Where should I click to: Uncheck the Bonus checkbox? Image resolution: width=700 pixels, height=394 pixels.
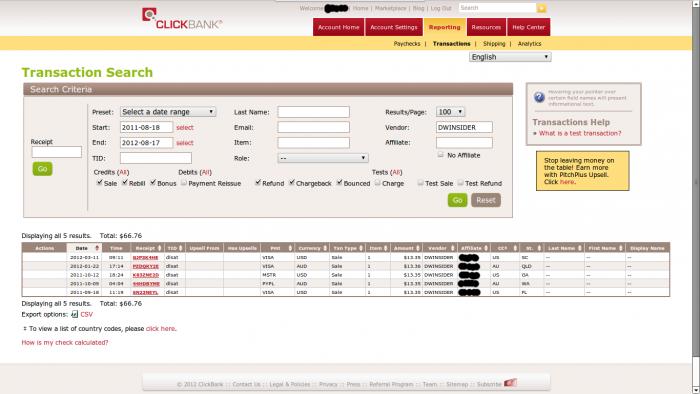click(x=153, y=182)
